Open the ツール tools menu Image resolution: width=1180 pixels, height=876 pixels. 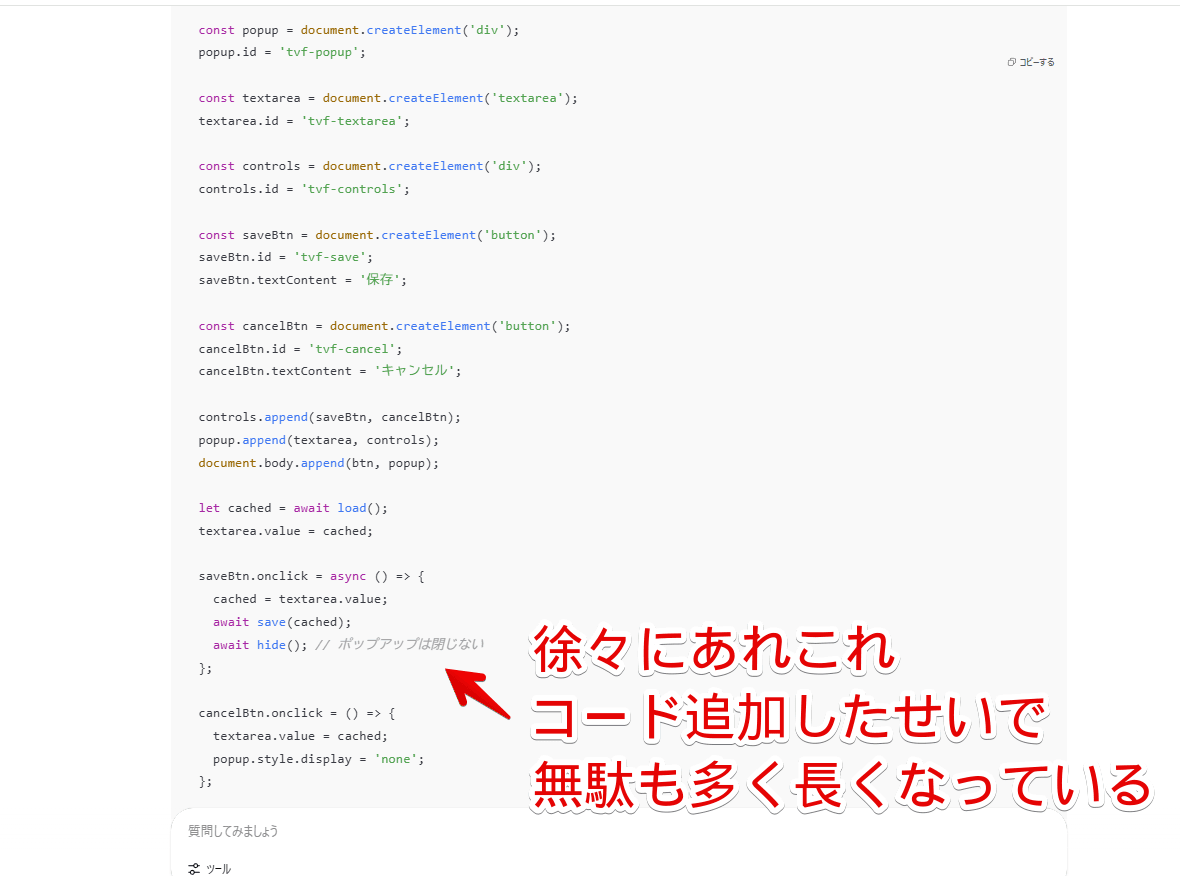[x=209, y=868]
